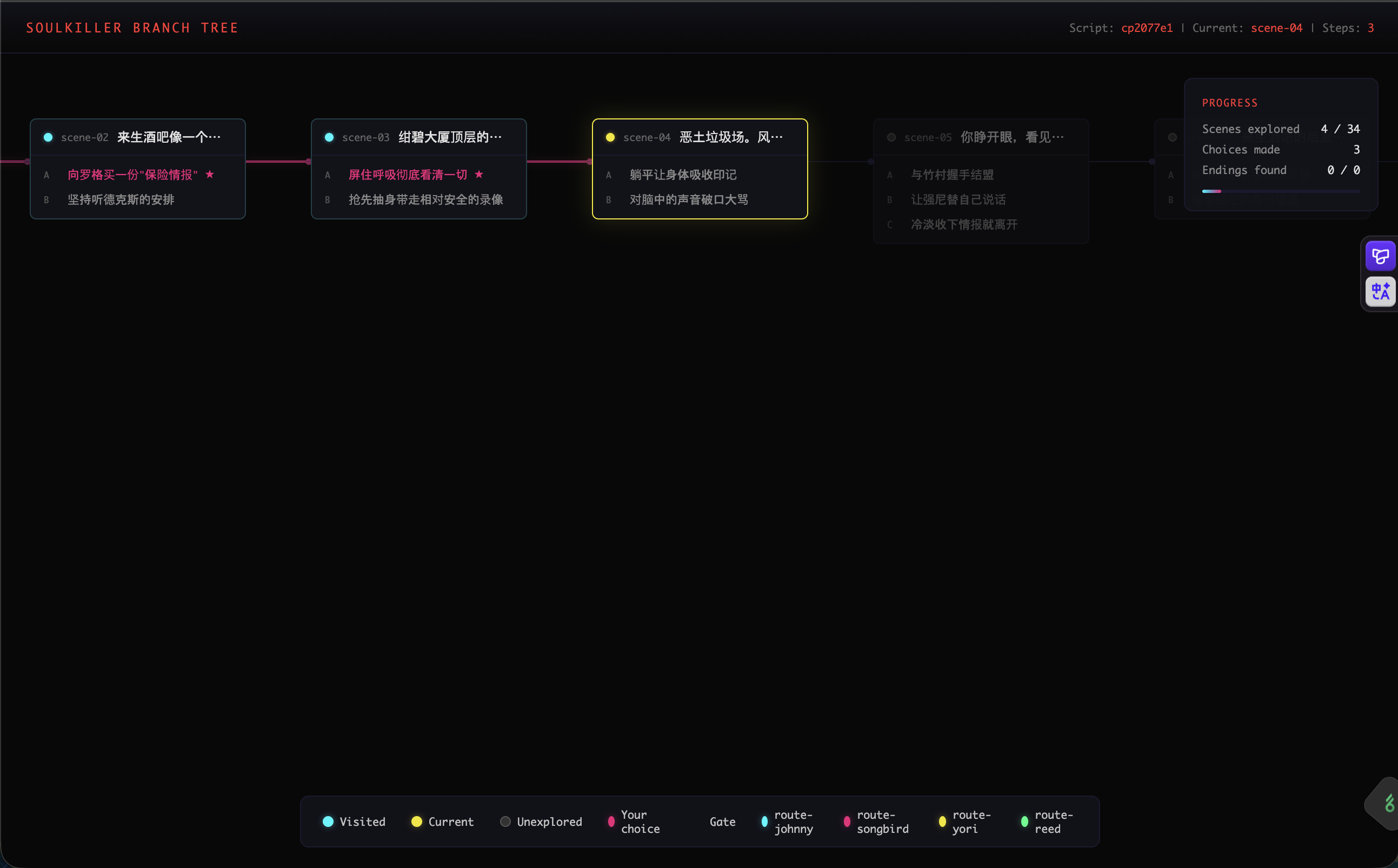Viewport: 1398px width, 868px height.
Task: Click the translate language icon
Action: pyautogui.click(x=1380, y=292)
